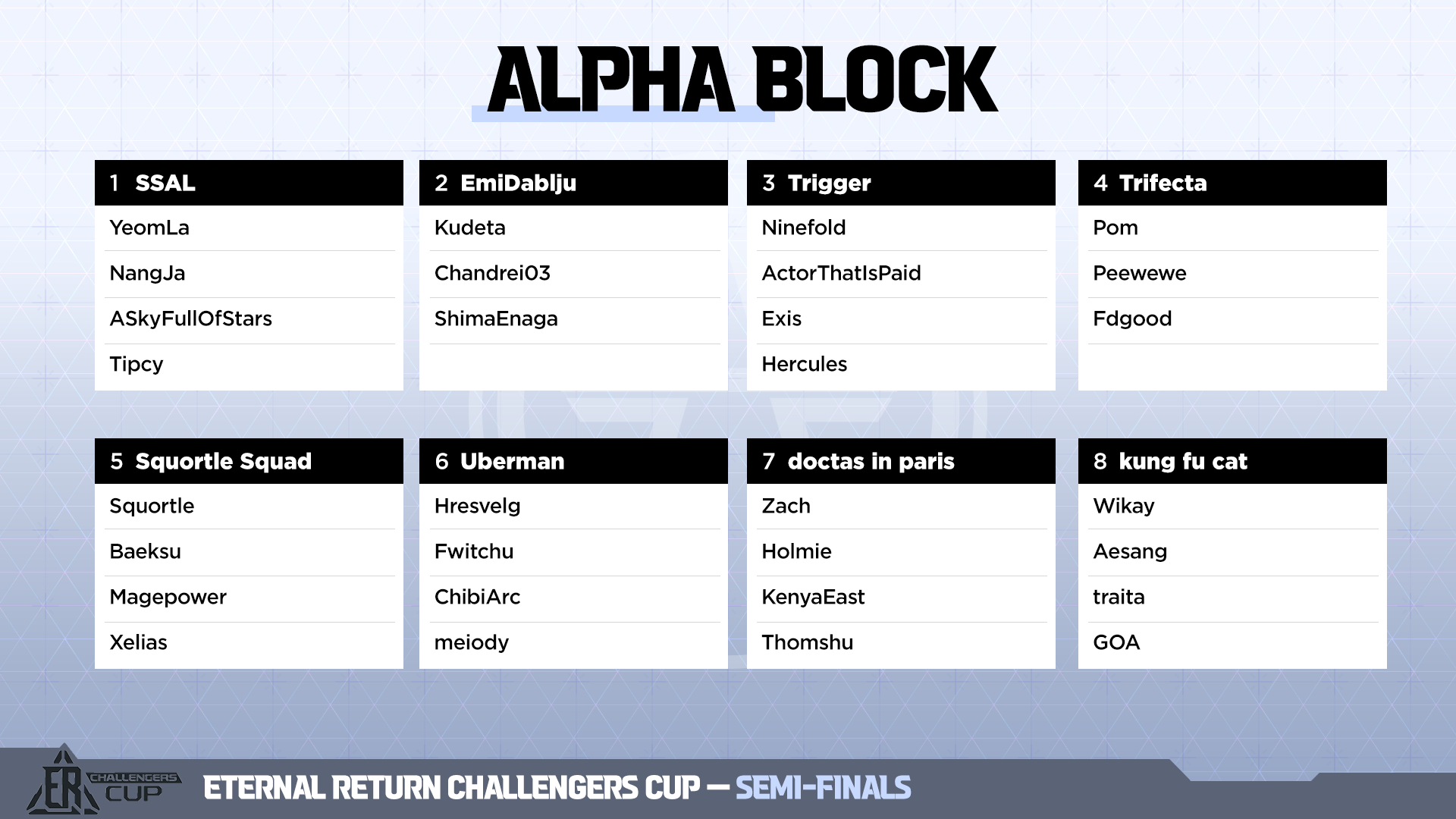
Task: Click the Uberman team header
Action: click(573, 461)
